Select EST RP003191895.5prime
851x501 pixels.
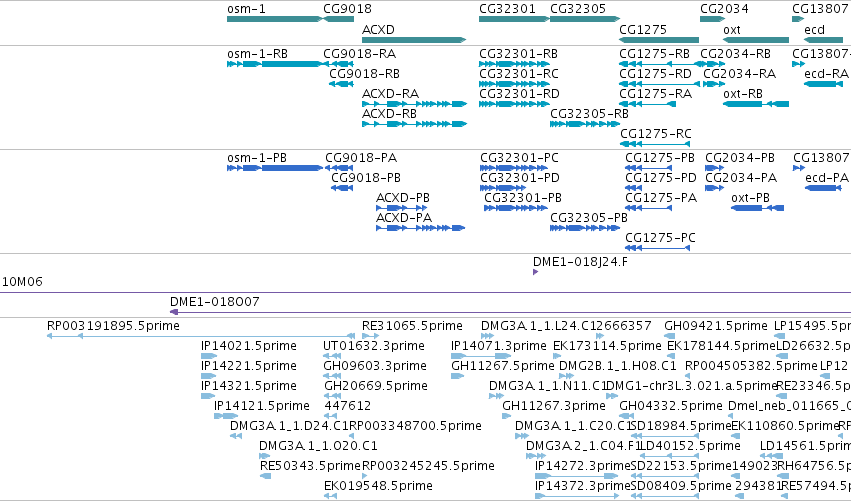tap(201, 337)
